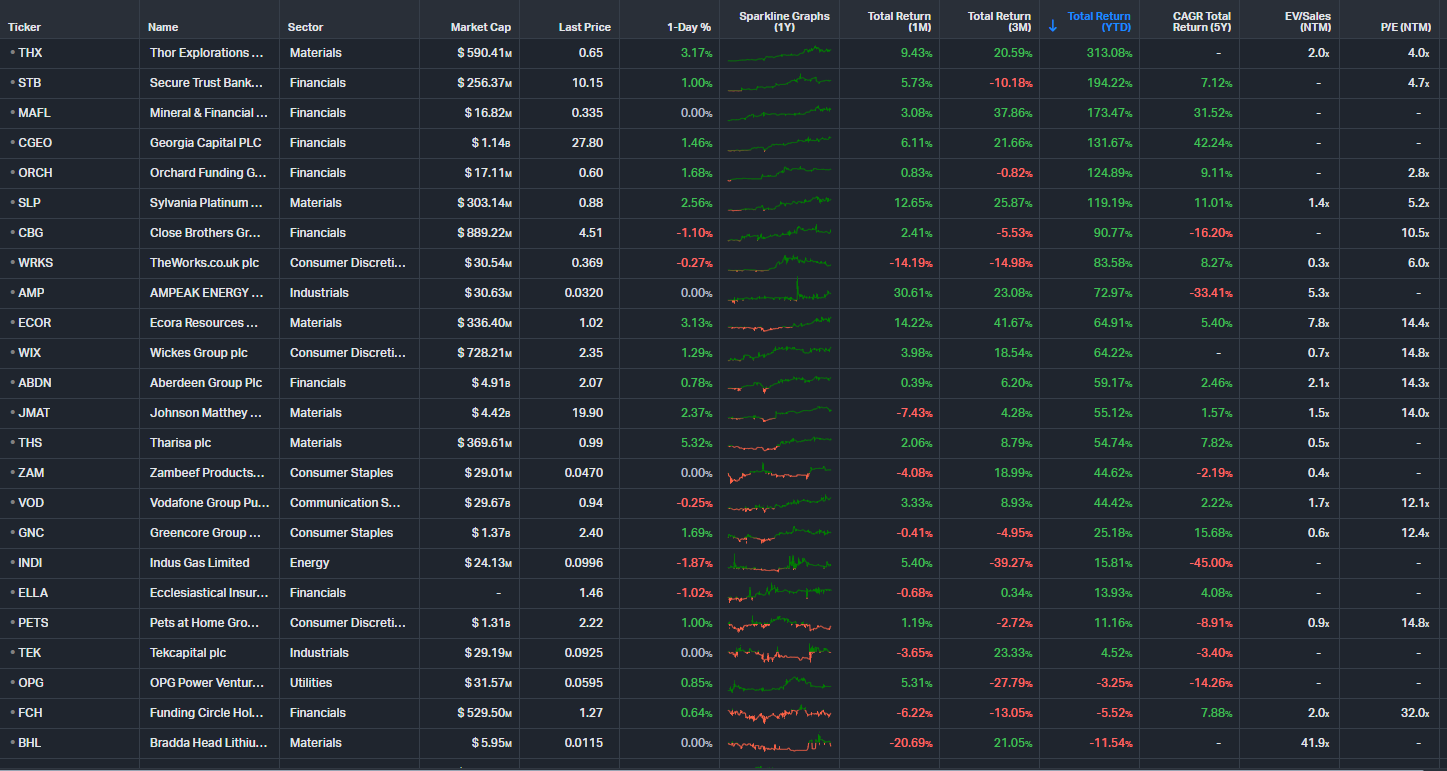Image resolution: width=1447 pixels, height=771 pixels.
Task: Select the -45.00% five-year CAGR value
Action: click(x=1211, y=563)
